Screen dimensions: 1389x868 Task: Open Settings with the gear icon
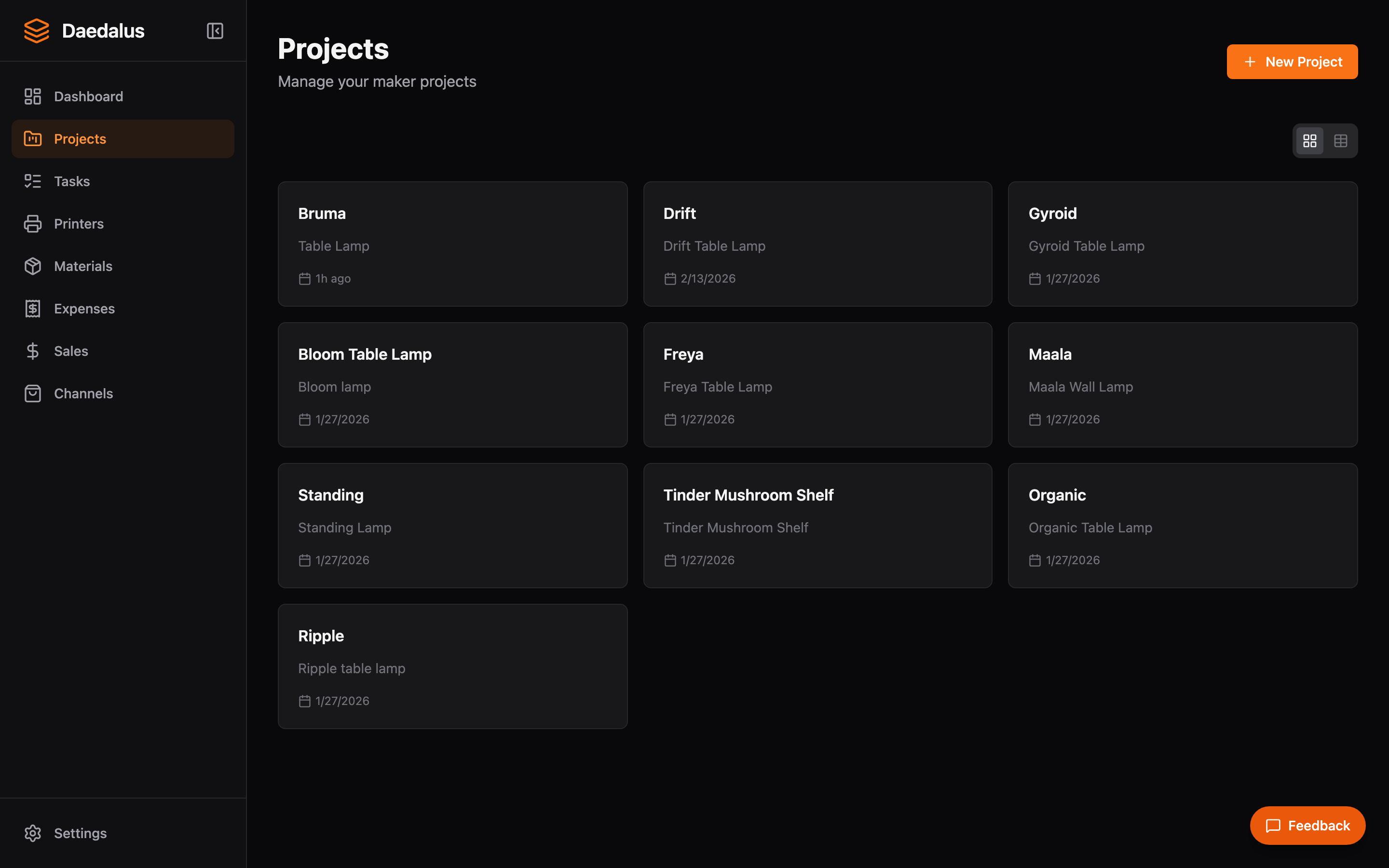point(33,833)
